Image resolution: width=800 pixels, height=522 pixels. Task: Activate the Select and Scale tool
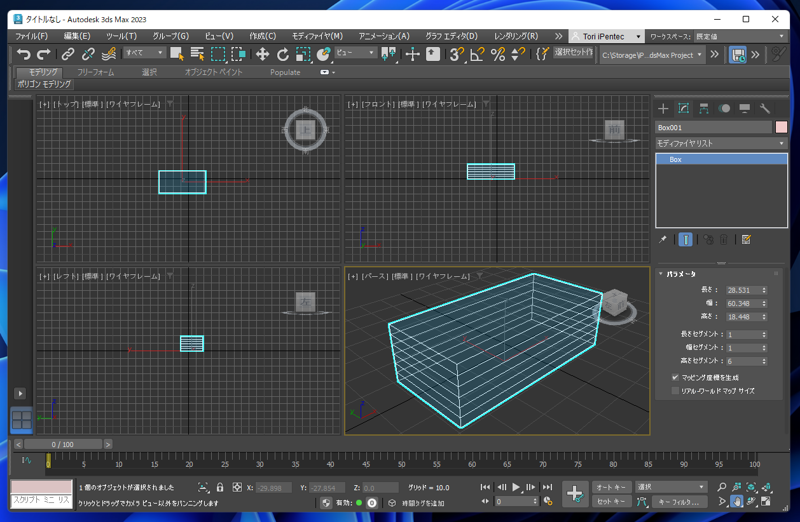click(x=303, y=54)
